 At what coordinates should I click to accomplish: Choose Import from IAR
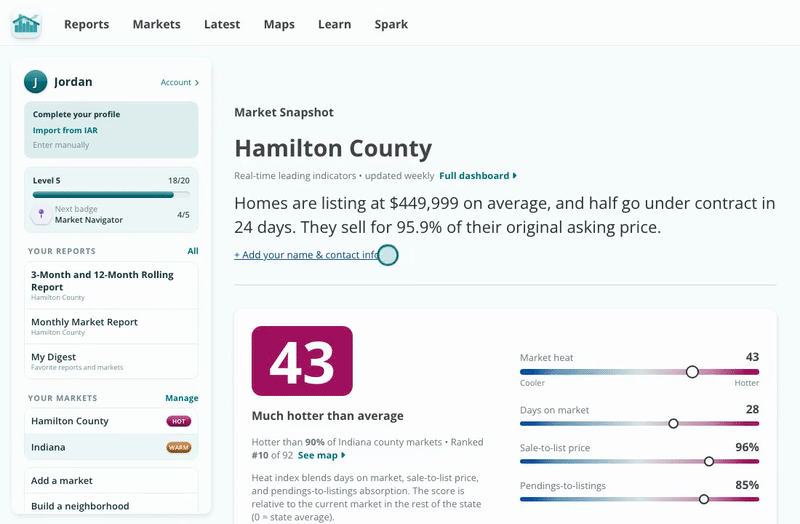click(65, 130)
